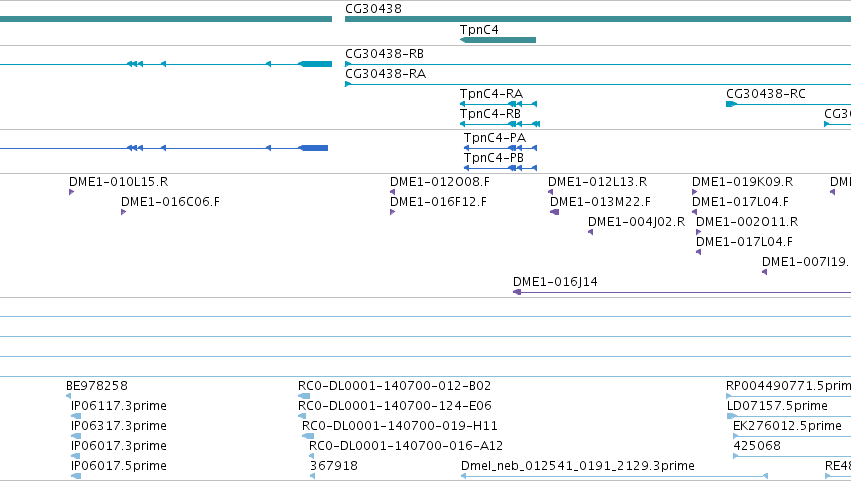Click the IP06117.3prime EST glyph
The image size is (851, 481).
76,416
